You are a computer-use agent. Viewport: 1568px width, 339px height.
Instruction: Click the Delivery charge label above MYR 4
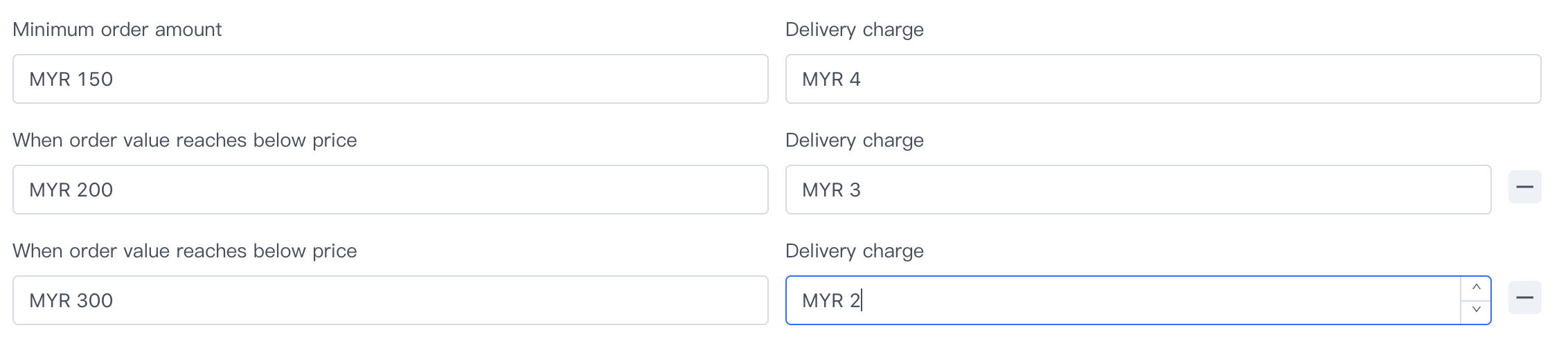(x=854, y=30)
